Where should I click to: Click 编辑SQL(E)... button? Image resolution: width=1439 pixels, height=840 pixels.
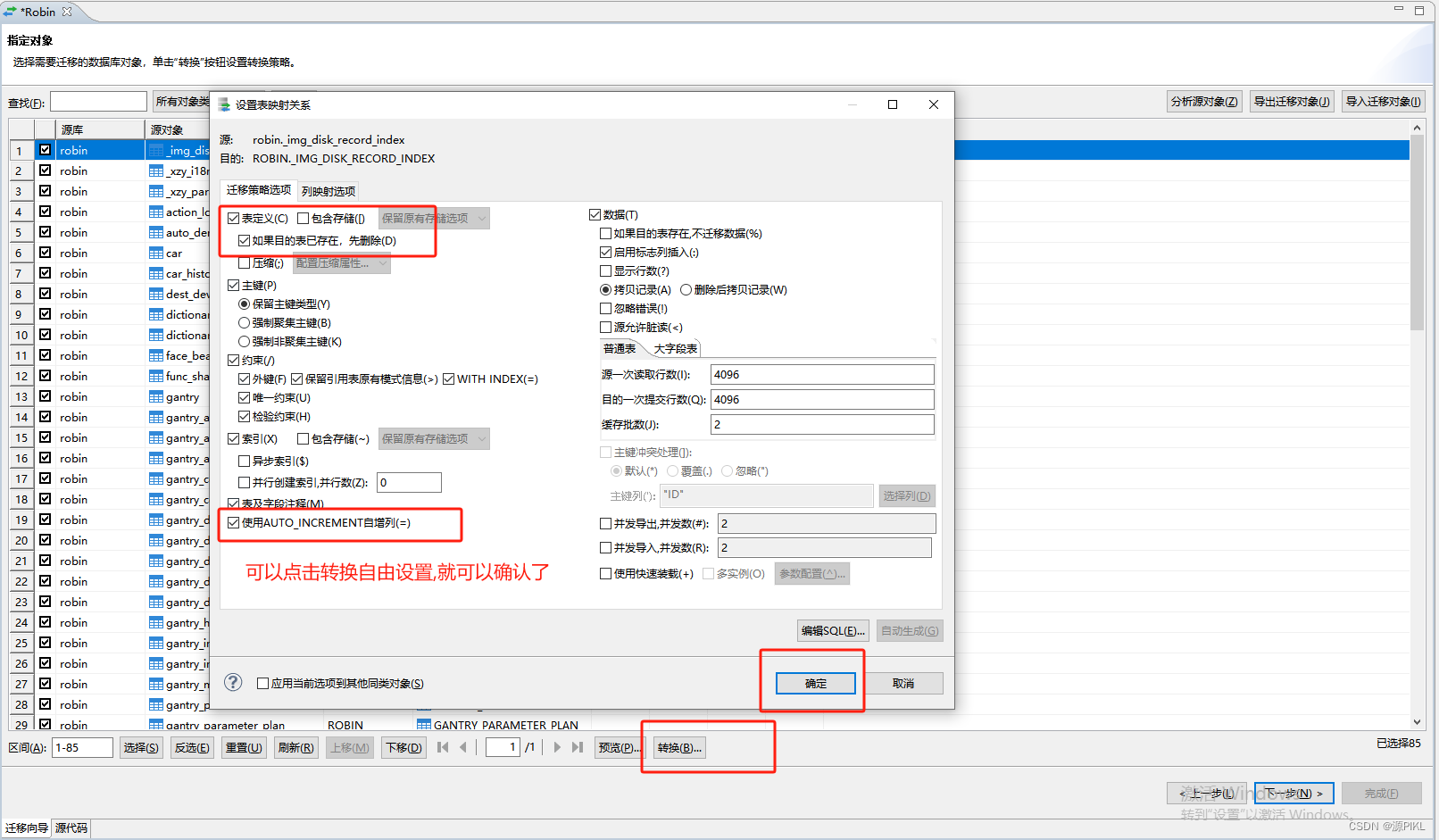[833, 630]
